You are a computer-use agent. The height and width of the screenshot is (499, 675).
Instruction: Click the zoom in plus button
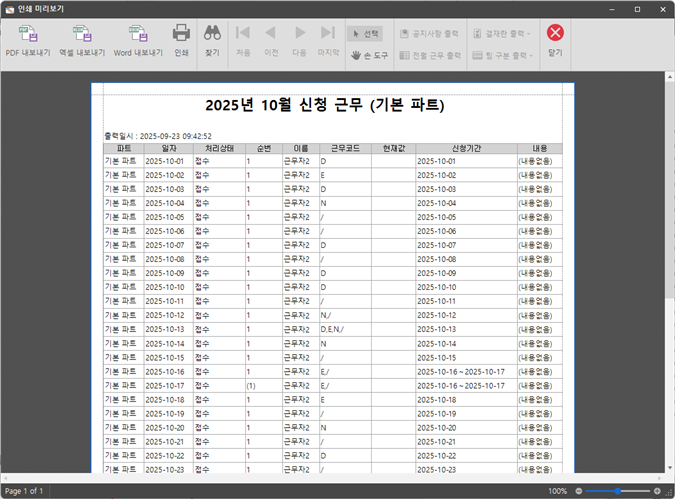(656, 491)
